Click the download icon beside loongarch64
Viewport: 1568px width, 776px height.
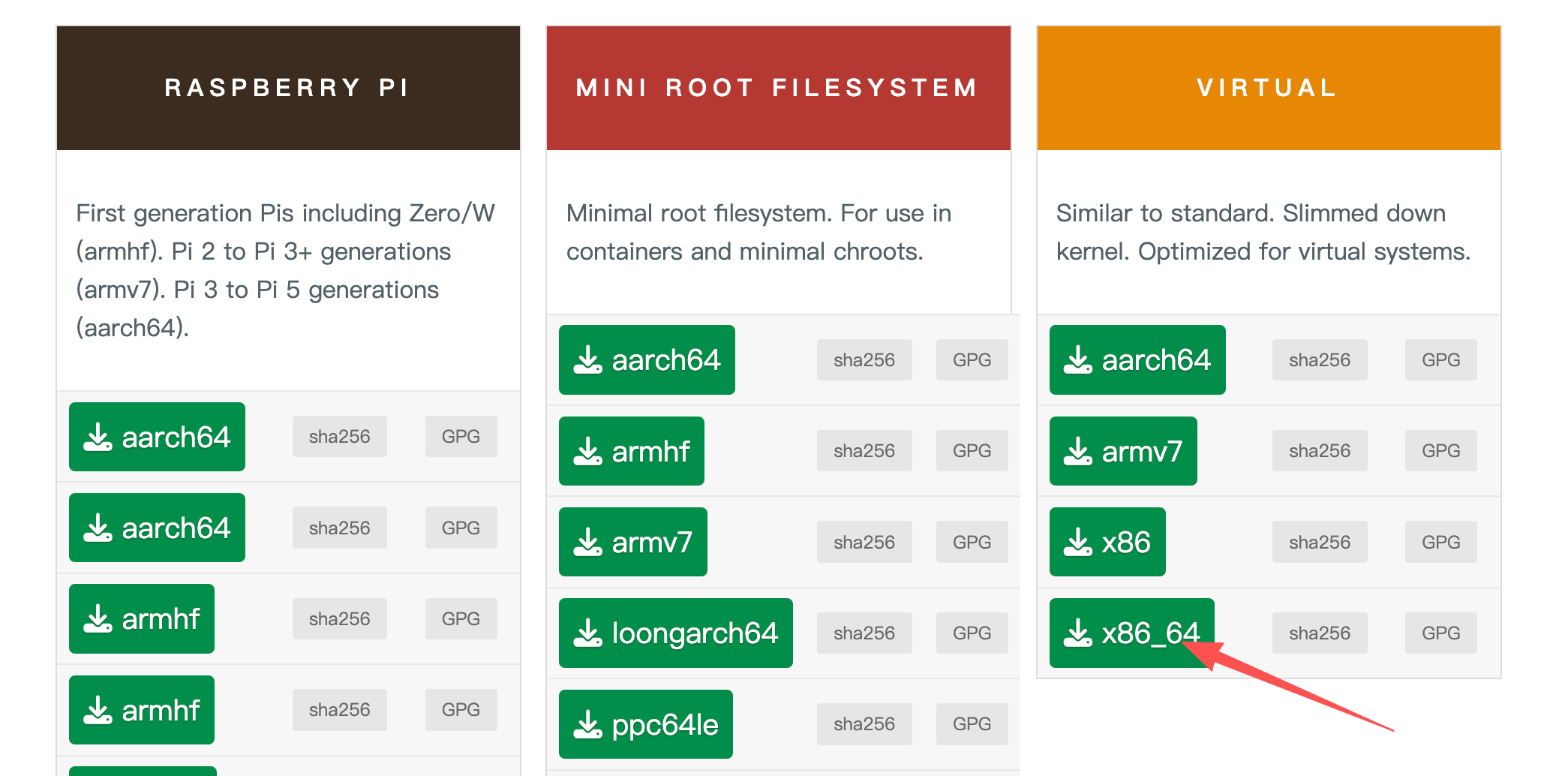587,633
